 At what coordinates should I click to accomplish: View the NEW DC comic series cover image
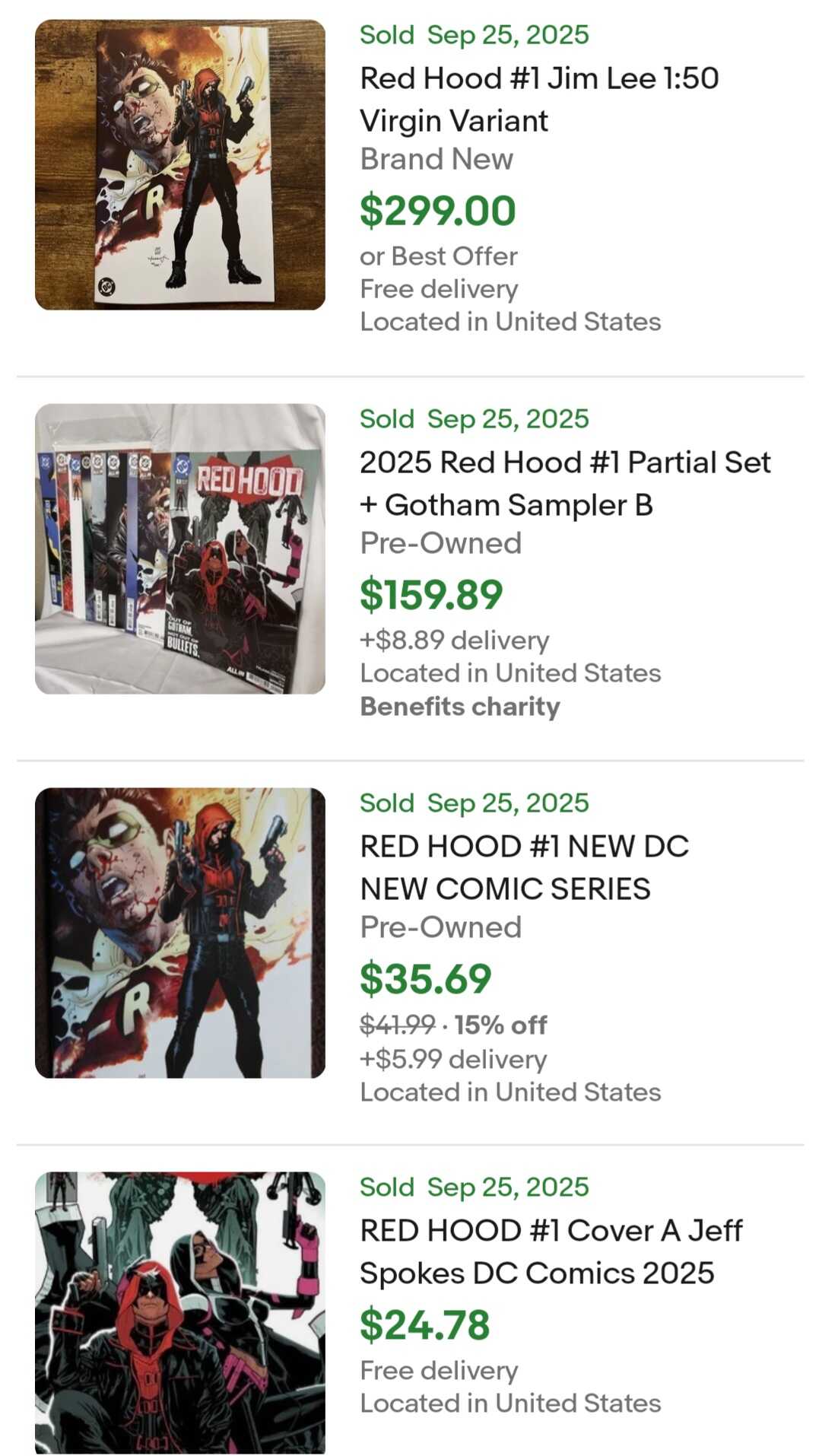tap(180, 933)
